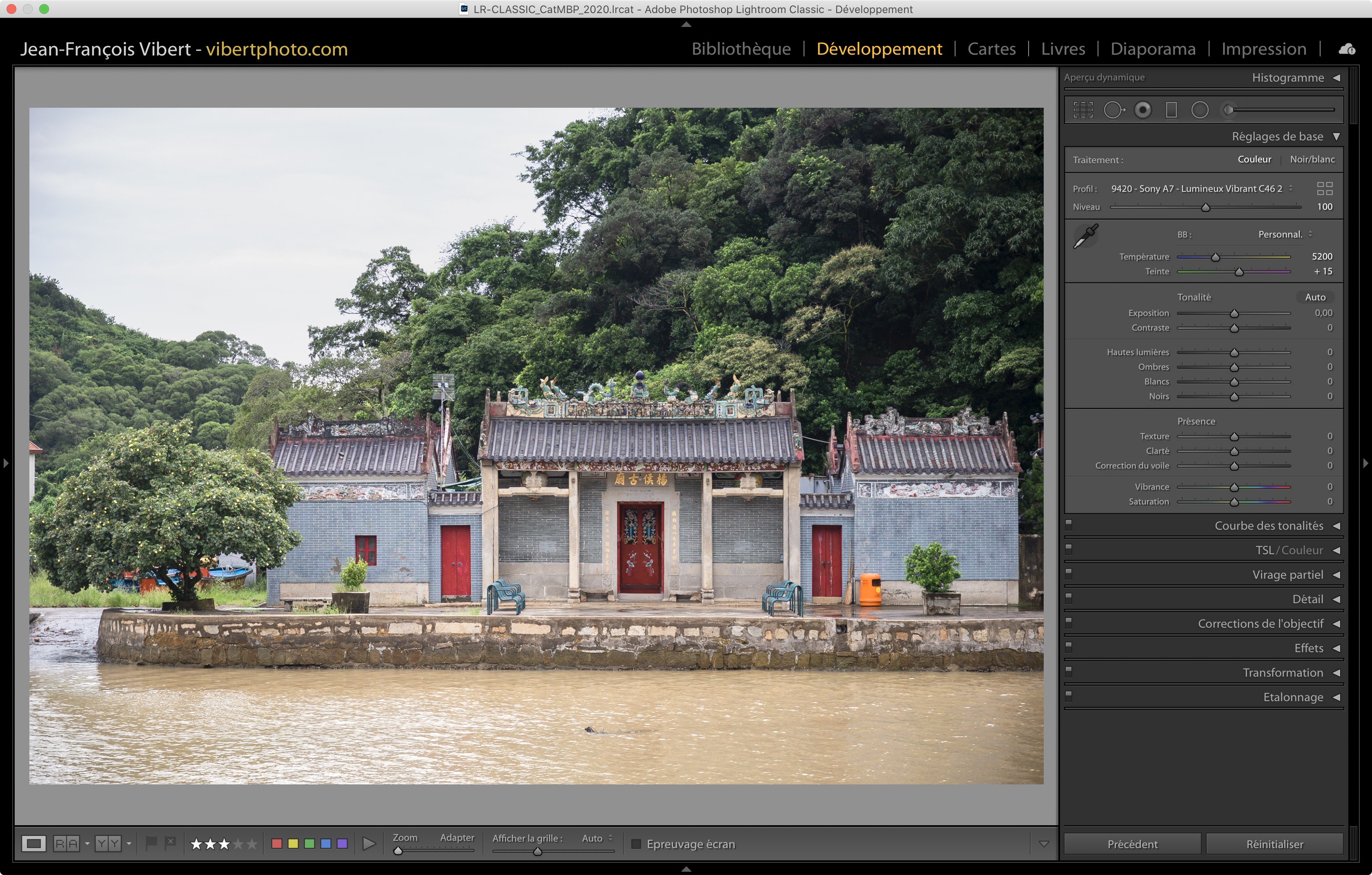Select the Graduated filter tool
The image size is (1372, 875).
(1171, 110)
